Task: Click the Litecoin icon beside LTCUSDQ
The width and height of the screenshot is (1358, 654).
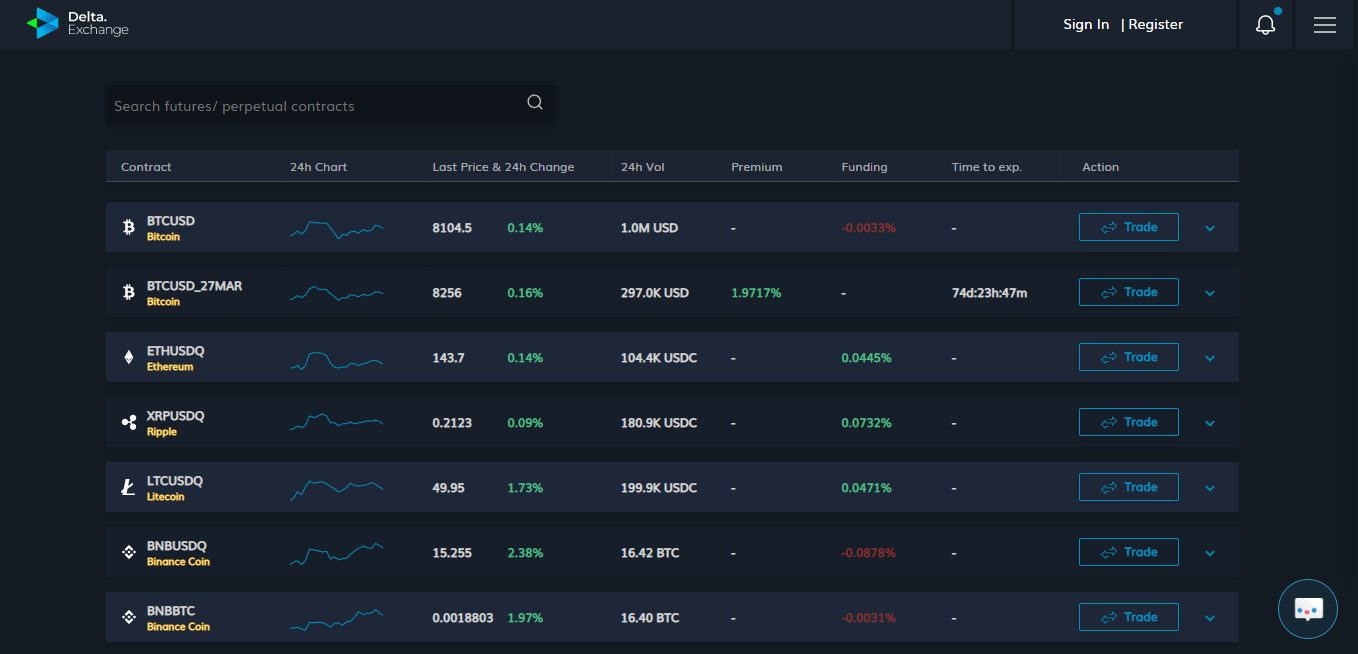Action: pos(128,488)
